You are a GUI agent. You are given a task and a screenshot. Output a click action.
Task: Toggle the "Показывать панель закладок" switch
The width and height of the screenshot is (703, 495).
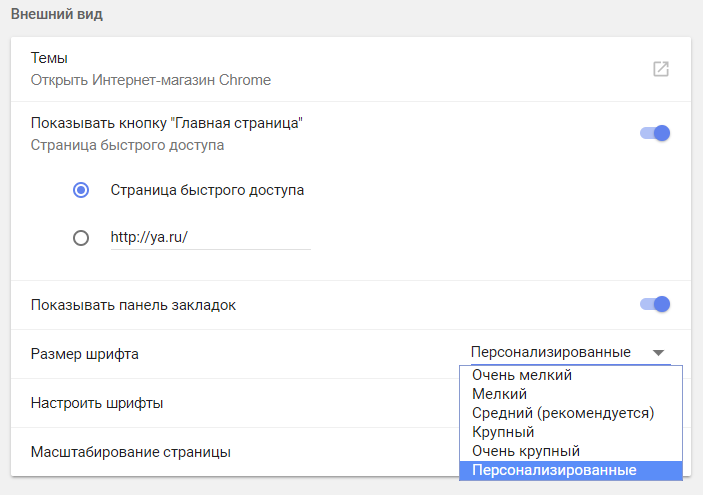[x=655, y=304]
